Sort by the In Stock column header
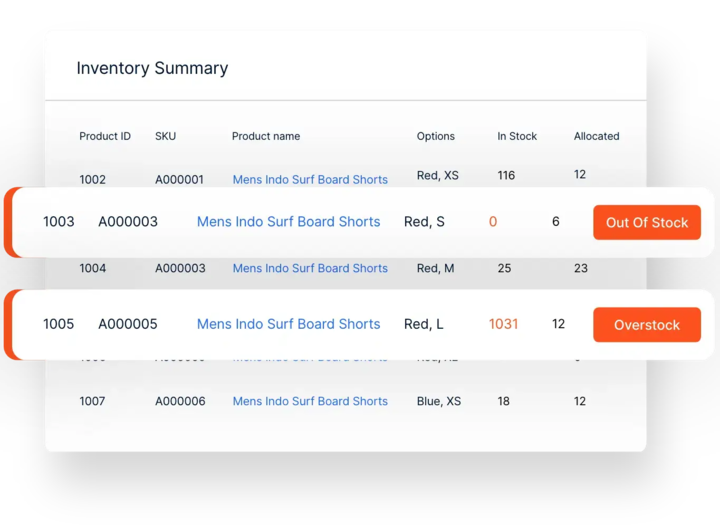 click(x=517, y=136)
